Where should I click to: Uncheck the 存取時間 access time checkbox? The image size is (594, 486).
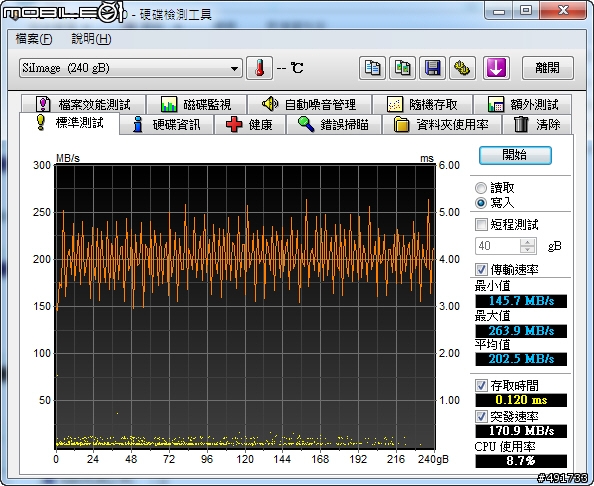[481, 386]
